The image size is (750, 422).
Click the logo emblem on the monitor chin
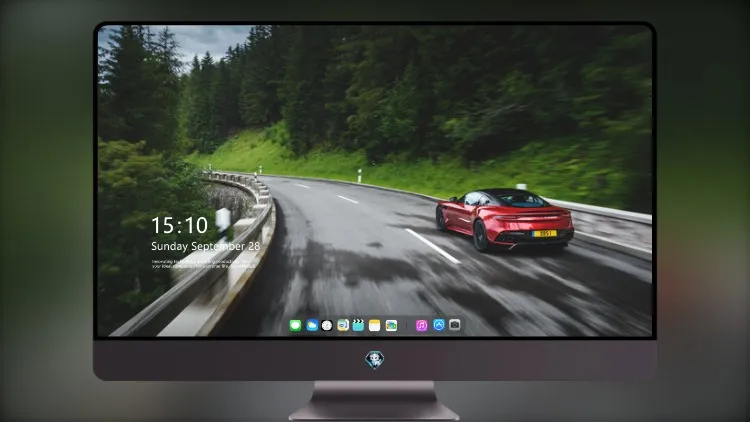pos(375,360)
